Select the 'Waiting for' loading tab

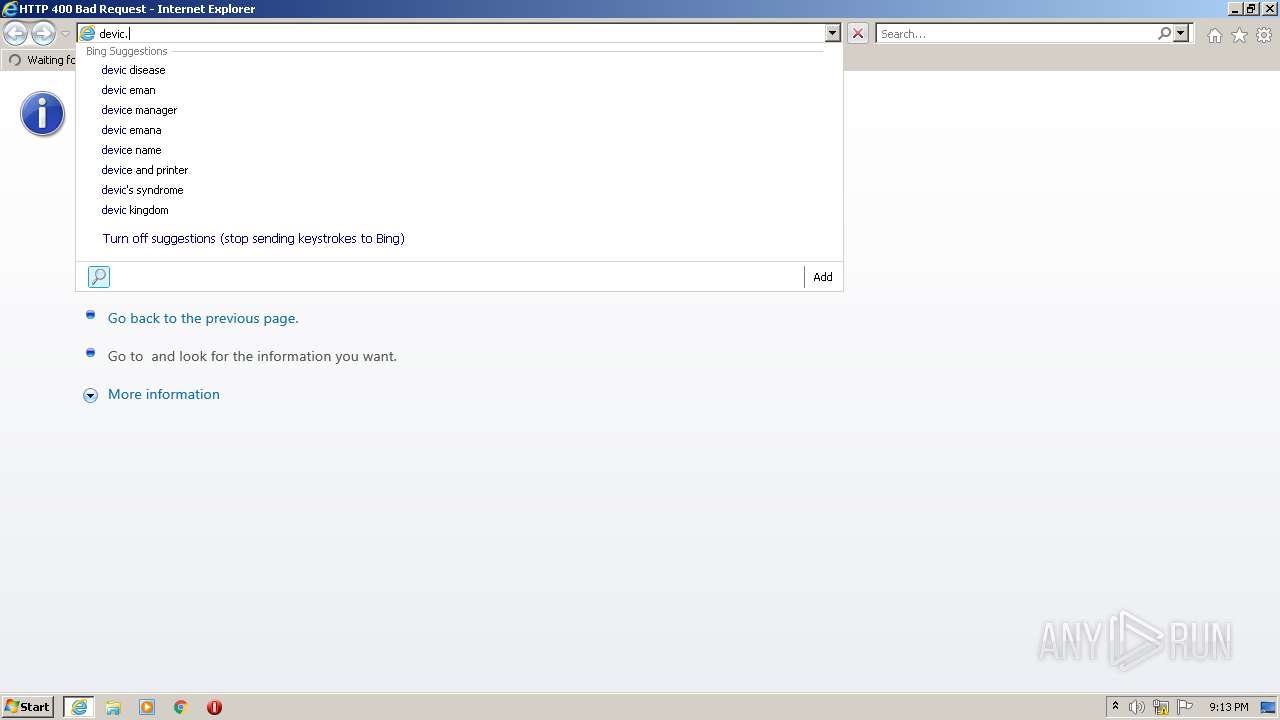(x=41, y=60)
